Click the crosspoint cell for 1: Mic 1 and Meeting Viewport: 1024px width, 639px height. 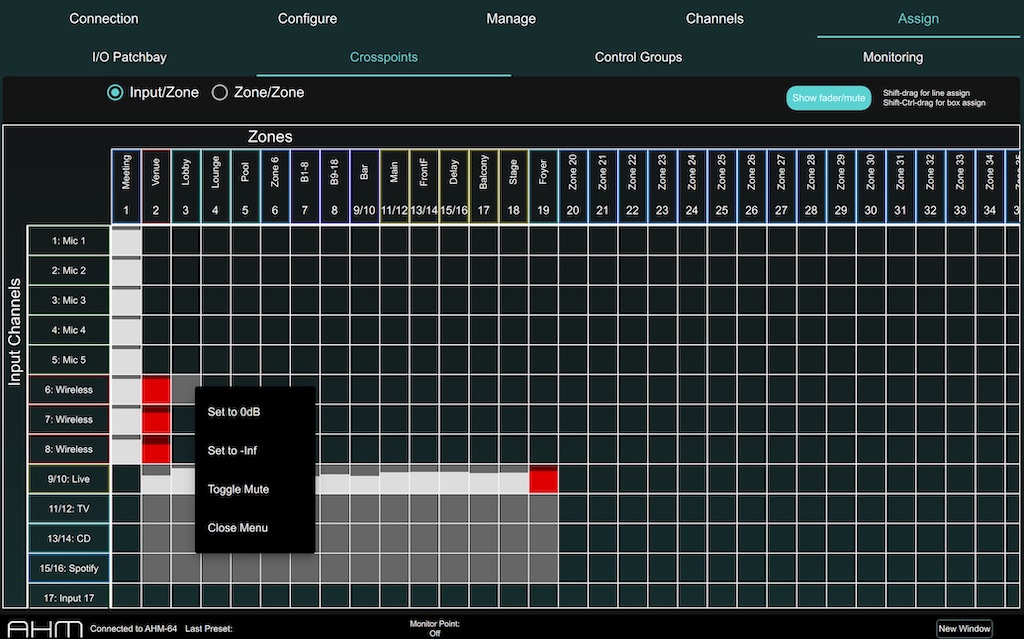coord(126,241)
